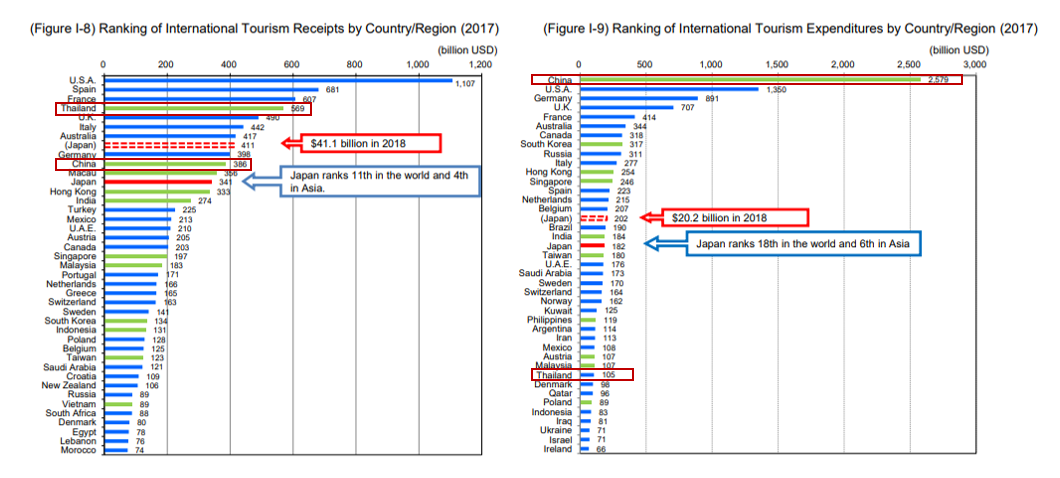This screenshot has height=478, width=1060.
Task: Click the 3,000 axis tick on expenditures chart
Action: tap(974, 65)
